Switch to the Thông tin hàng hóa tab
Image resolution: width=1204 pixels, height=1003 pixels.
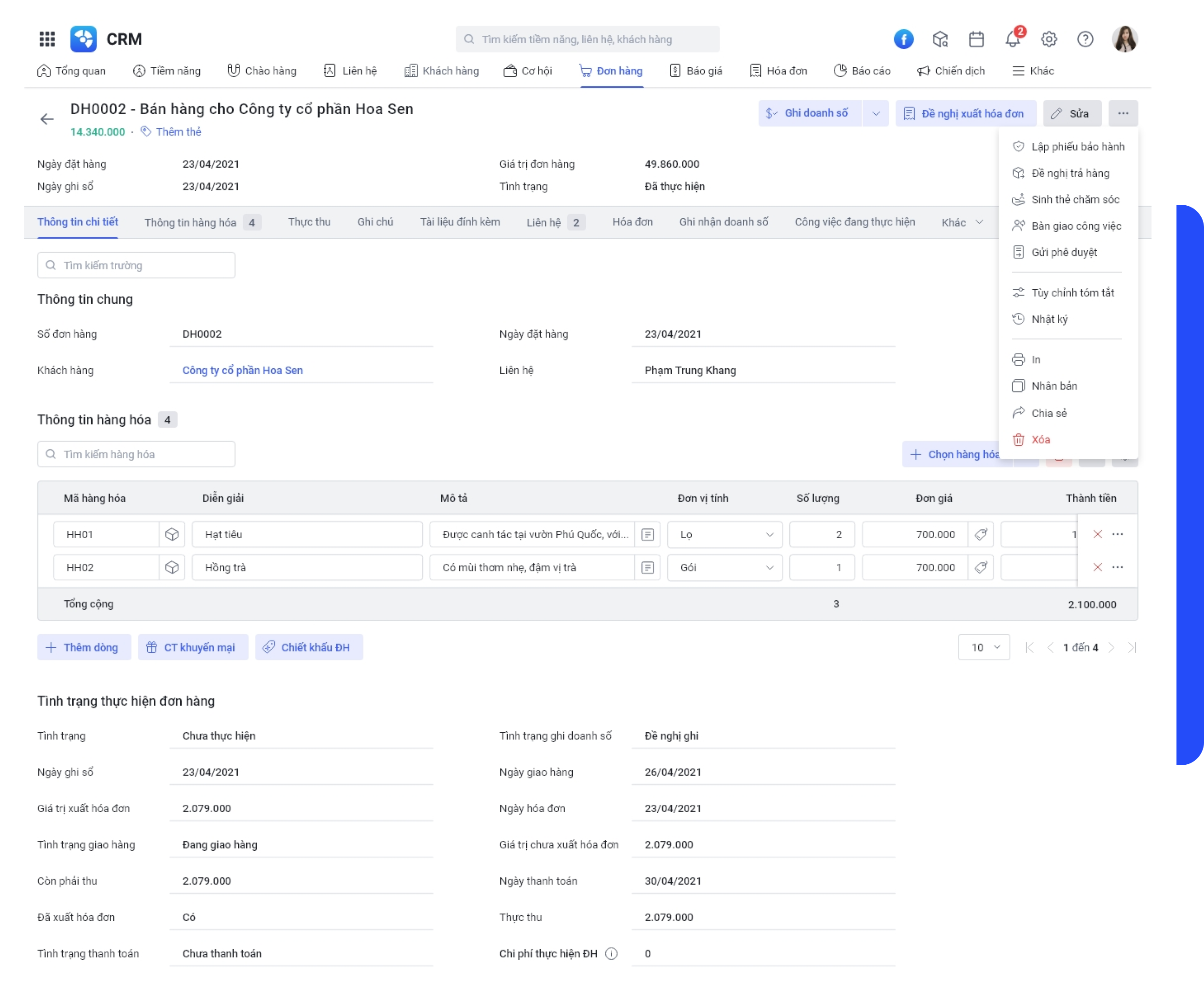click(191, 222)
